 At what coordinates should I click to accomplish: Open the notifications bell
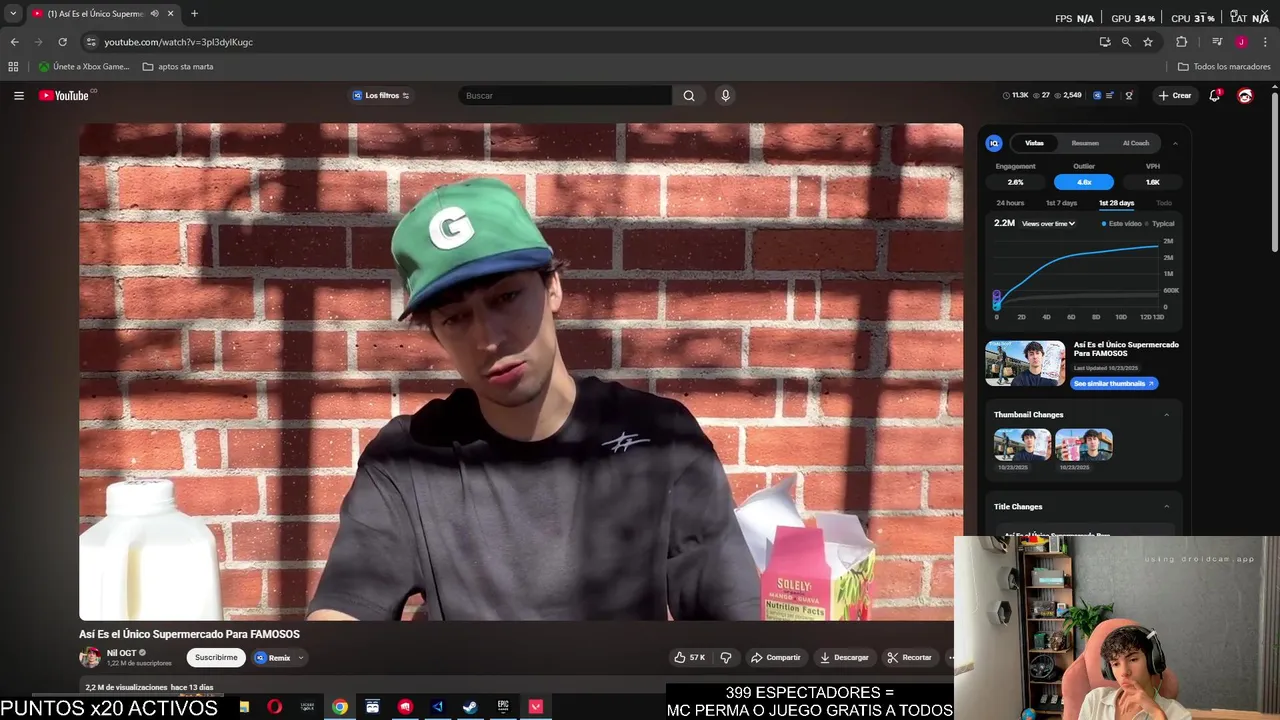(x=1214, y=96)
